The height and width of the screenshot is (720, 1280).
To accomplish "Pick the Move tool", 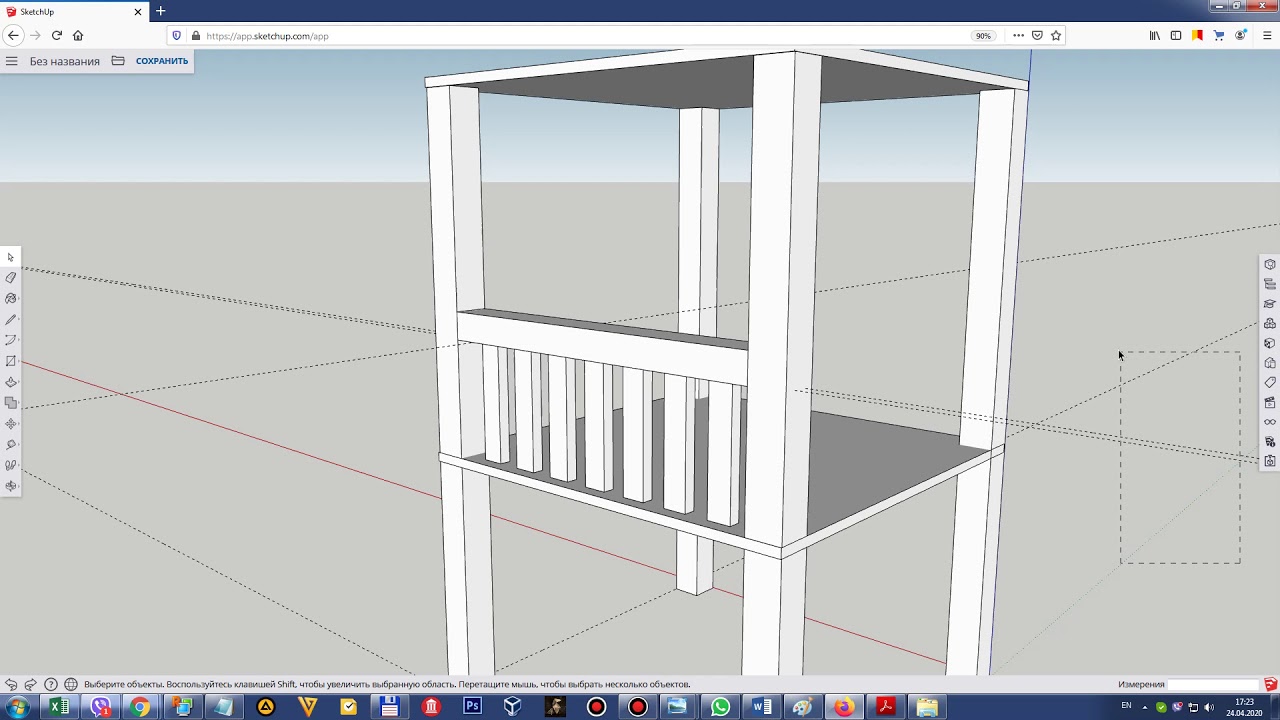I will 11,424.
